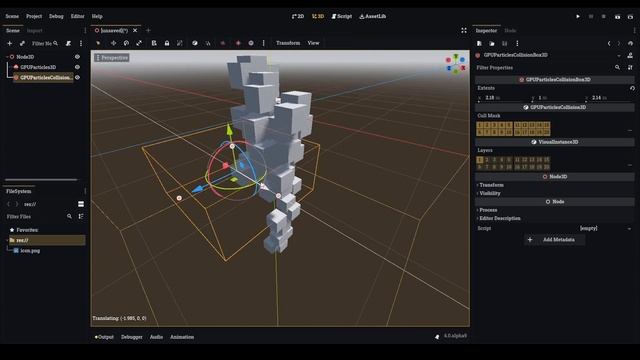The width and height of the screenshot is (640, 360).
Task: Open the Inspector history list icon
Action: [x=631, y=43]
